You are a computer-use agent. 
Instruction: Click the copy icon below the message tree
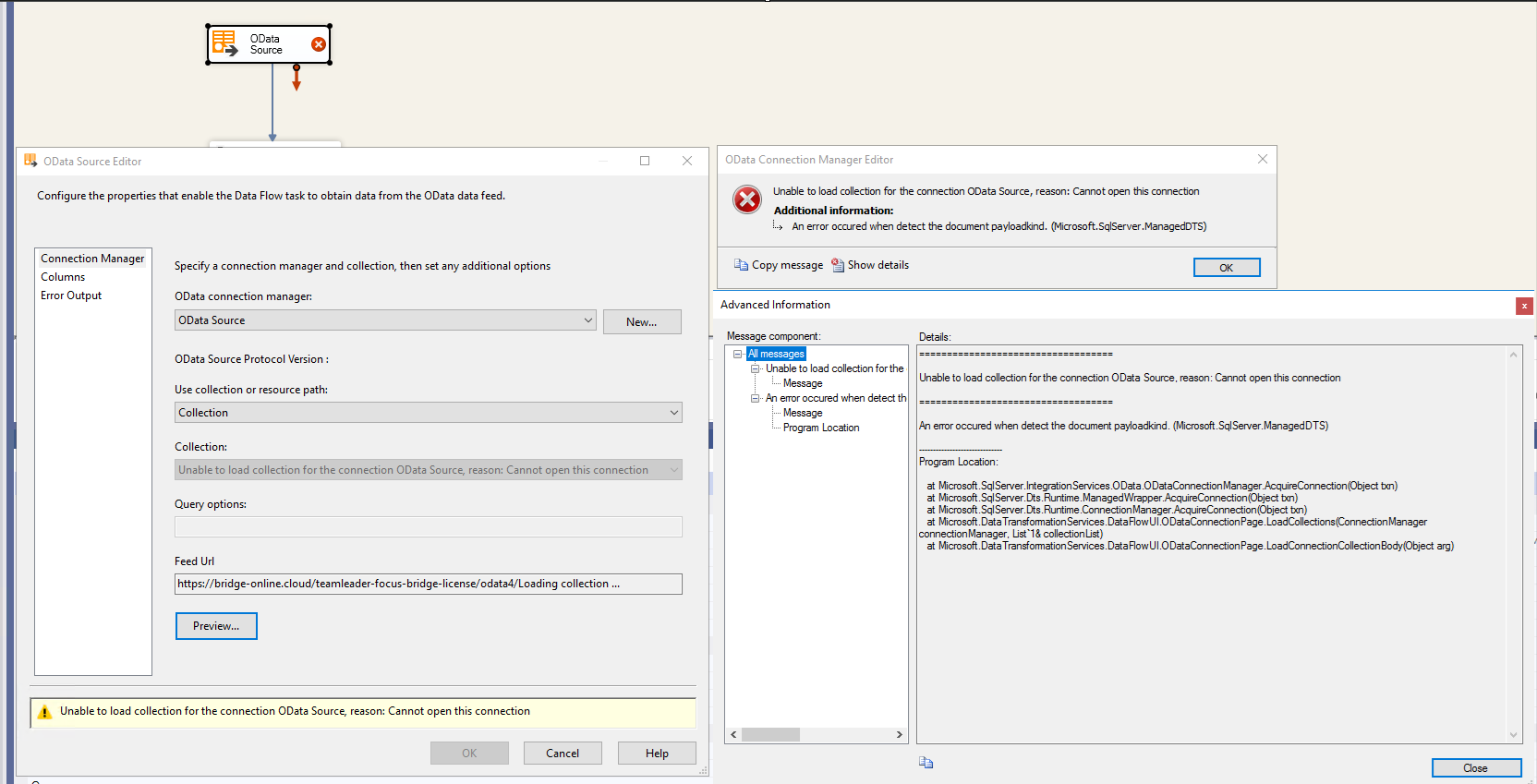click(926, 763)
